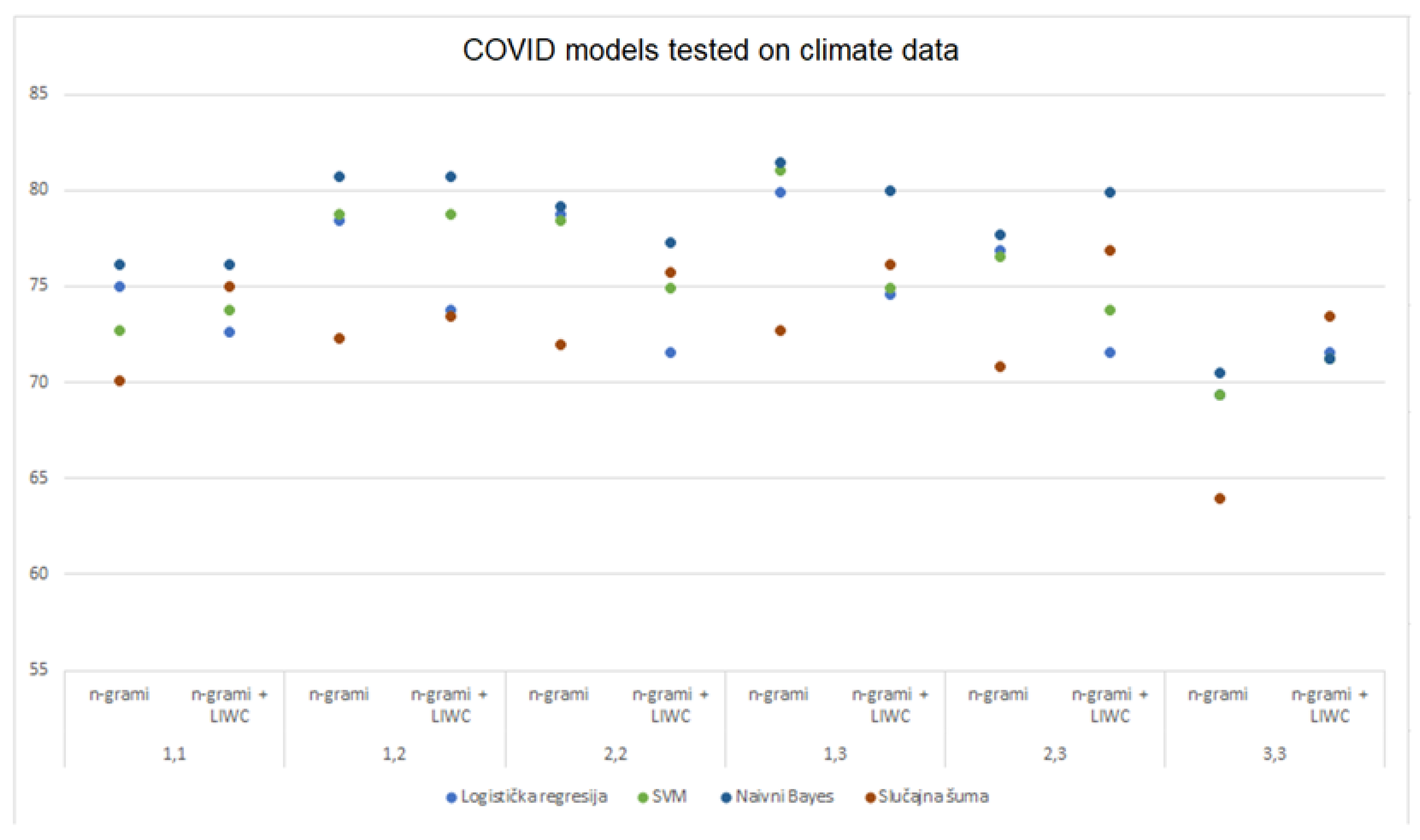Click the chart title 'COVID models tested on climate data'
1420x840 pixels.
710,50
